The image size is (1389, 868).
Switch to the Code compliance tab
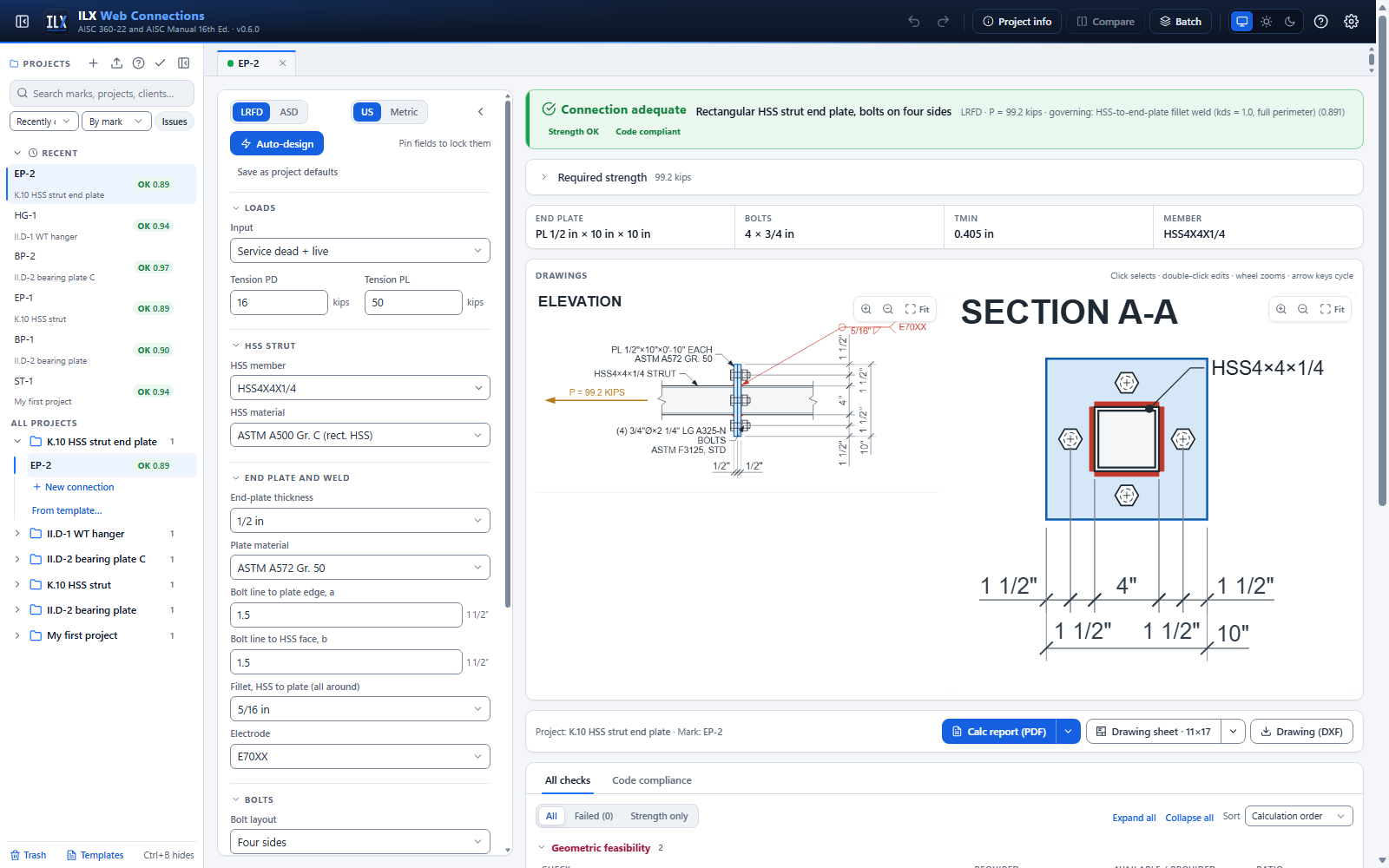(x=652, y=780)
